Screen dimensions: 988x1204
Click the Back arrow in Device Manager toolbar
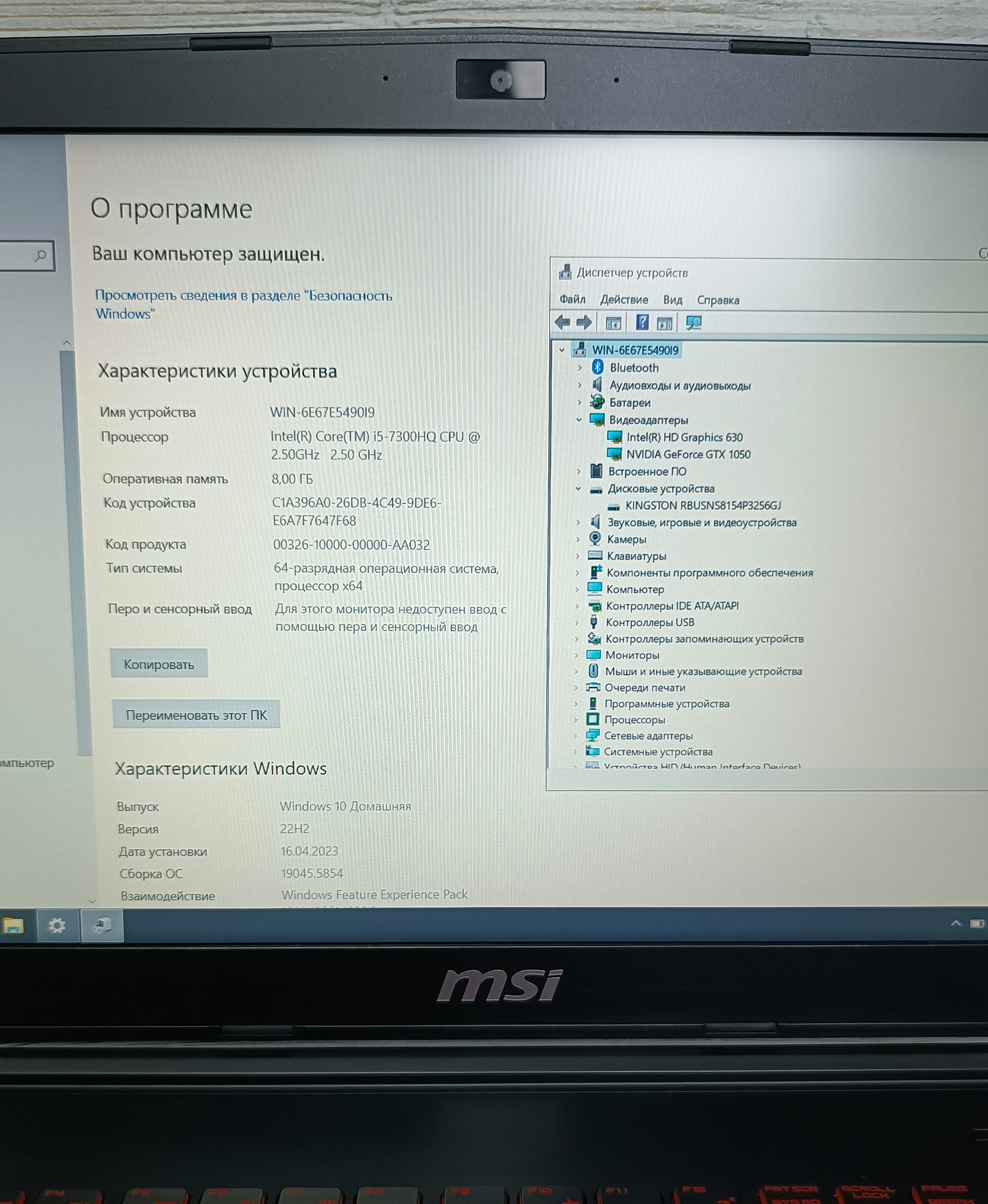click(x=562, y=323)
